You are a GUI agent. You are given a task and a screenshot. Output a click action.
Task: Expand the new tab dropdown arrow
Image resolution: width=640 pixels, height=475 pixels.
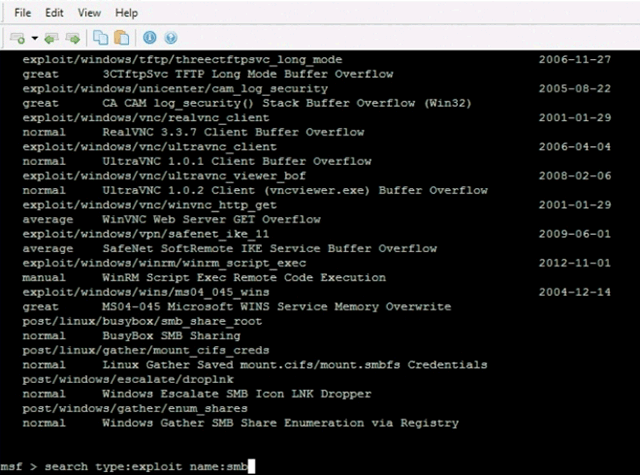(x=35, y=38)
